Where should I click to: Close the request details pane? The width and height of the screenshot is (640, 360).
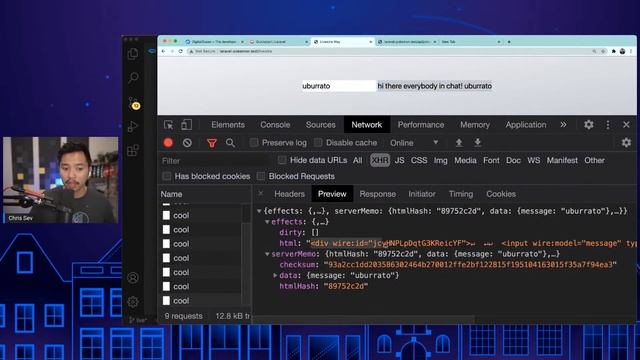click(x=261, y=194)
